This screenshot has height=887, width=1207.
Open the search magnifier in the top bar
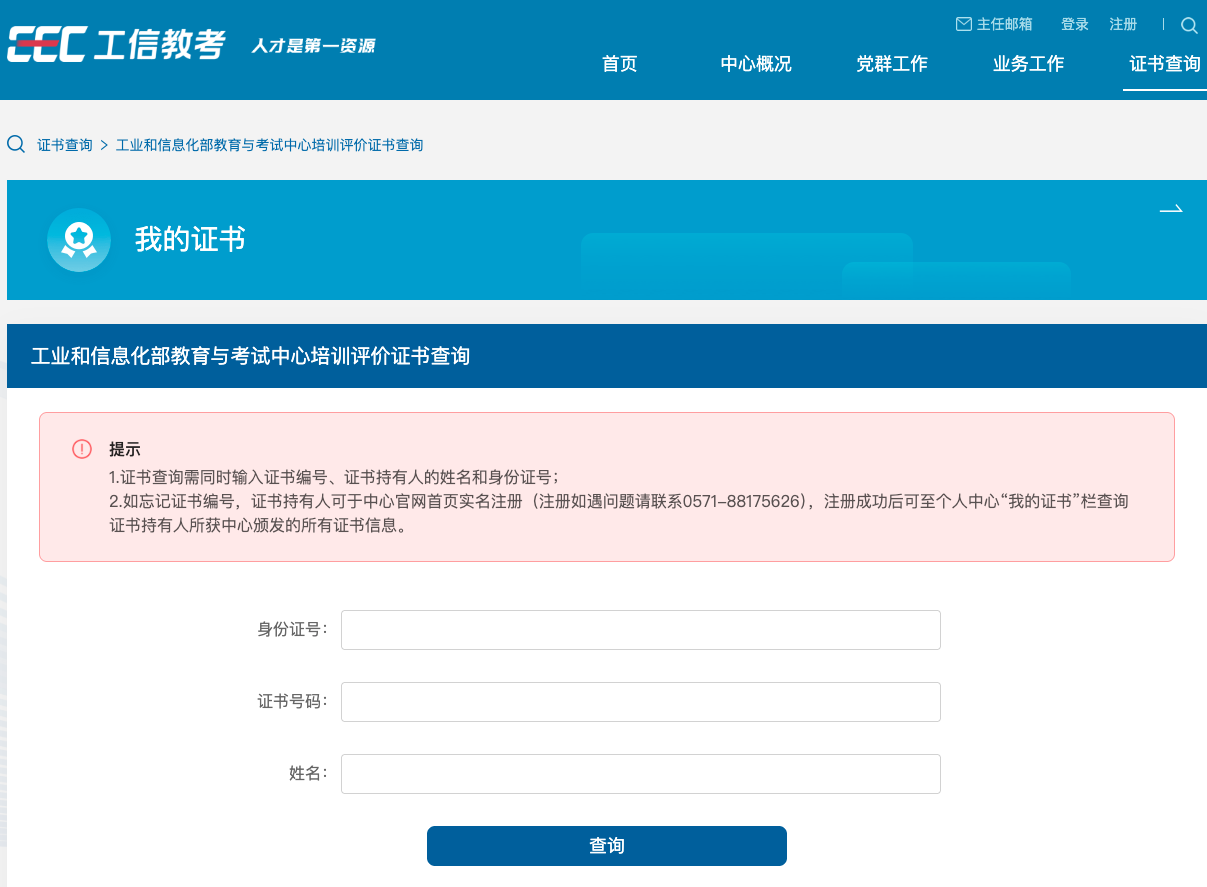tap(1189, 25)
